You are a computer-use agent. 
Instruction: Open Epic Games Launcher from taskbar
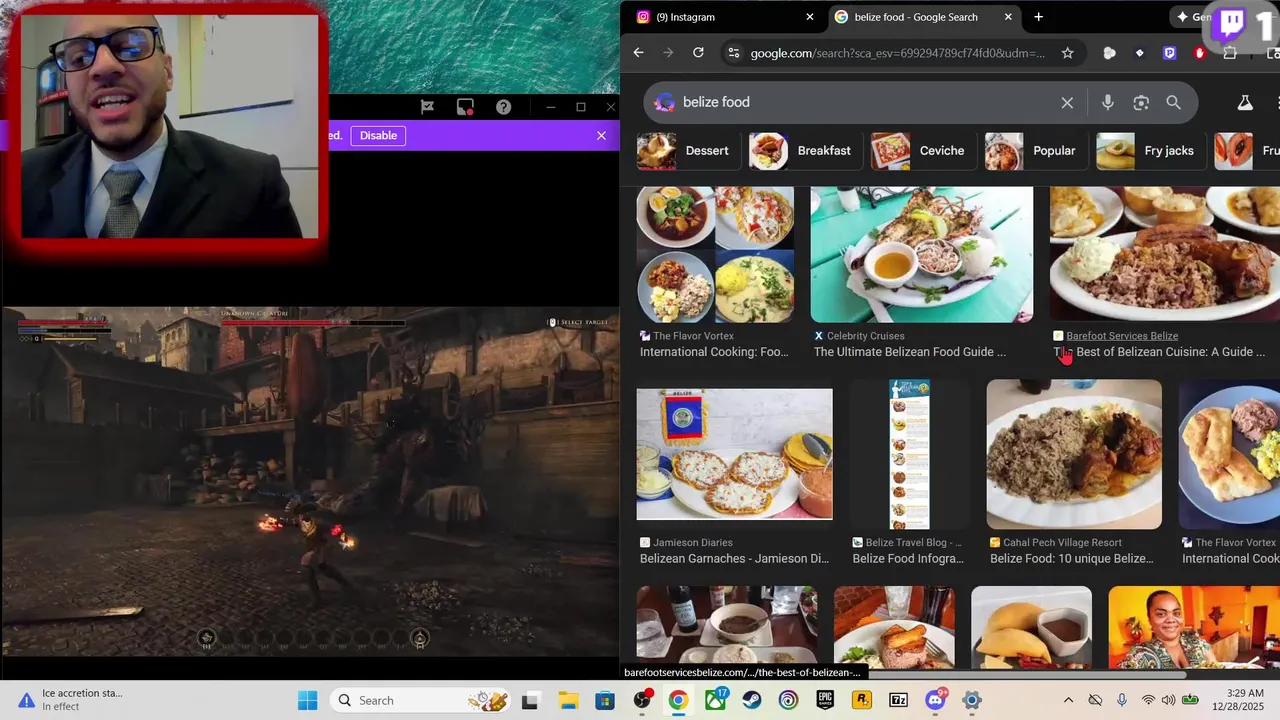click(x=825, y=700)
